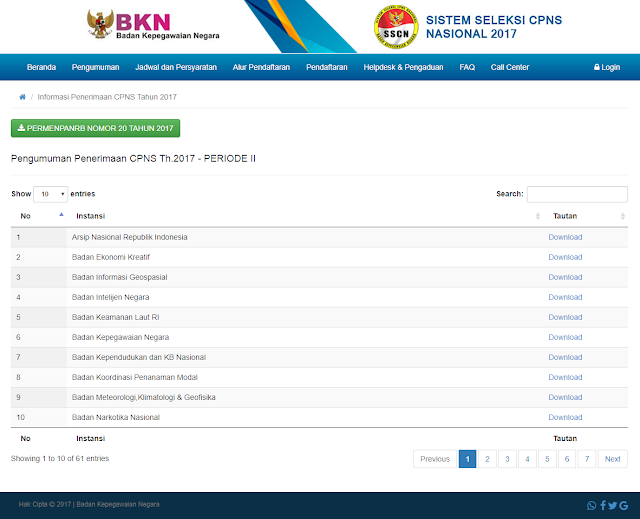640x519 pixels.
Task: Sort by Tautan column arrows
Action: point(622,216)
